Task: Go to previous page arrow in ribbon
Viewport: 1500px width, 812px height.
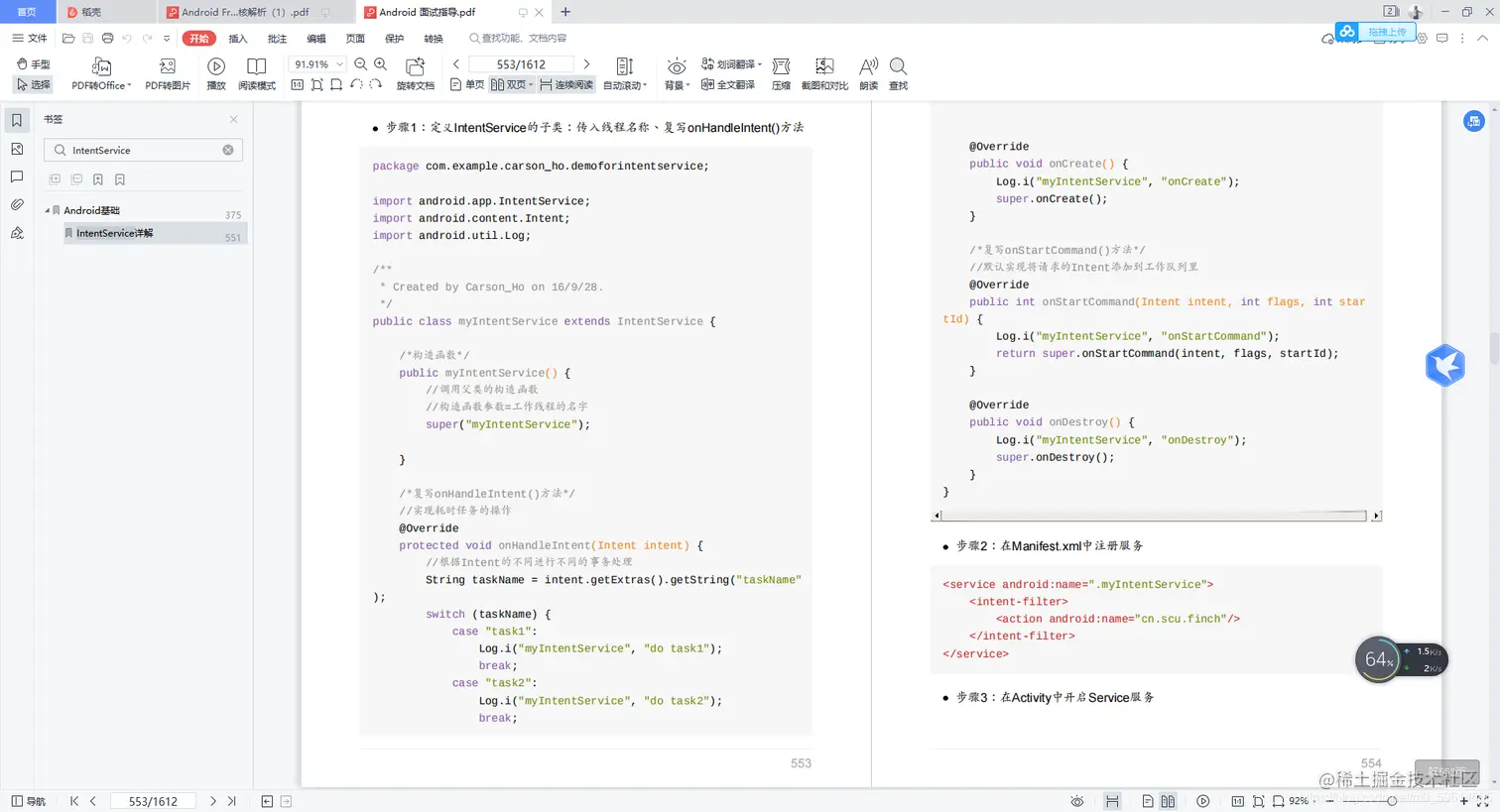Action: point(456,64)
